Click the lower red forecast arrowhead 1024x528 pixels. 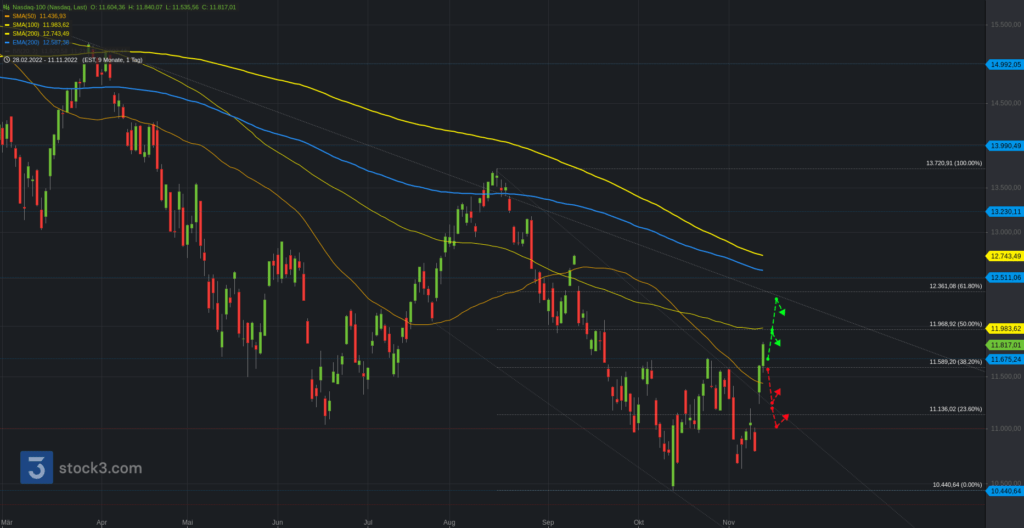[x=784, y=416]
